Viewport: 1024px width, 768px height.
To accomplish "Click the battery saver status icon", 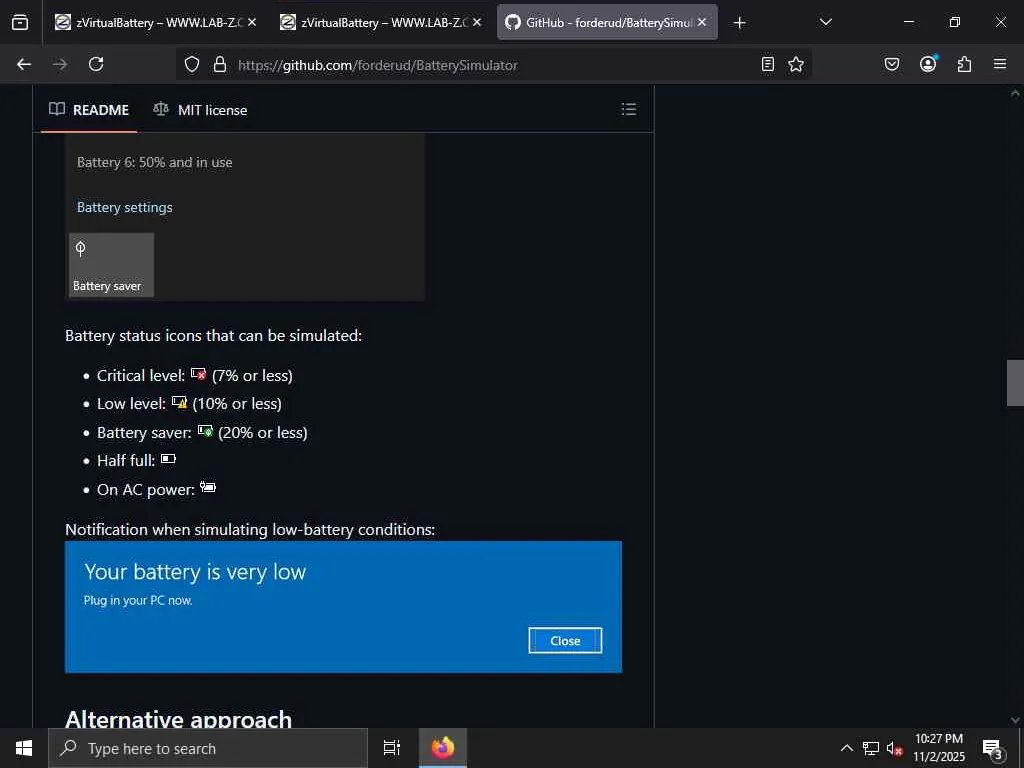I will point(205,431).
